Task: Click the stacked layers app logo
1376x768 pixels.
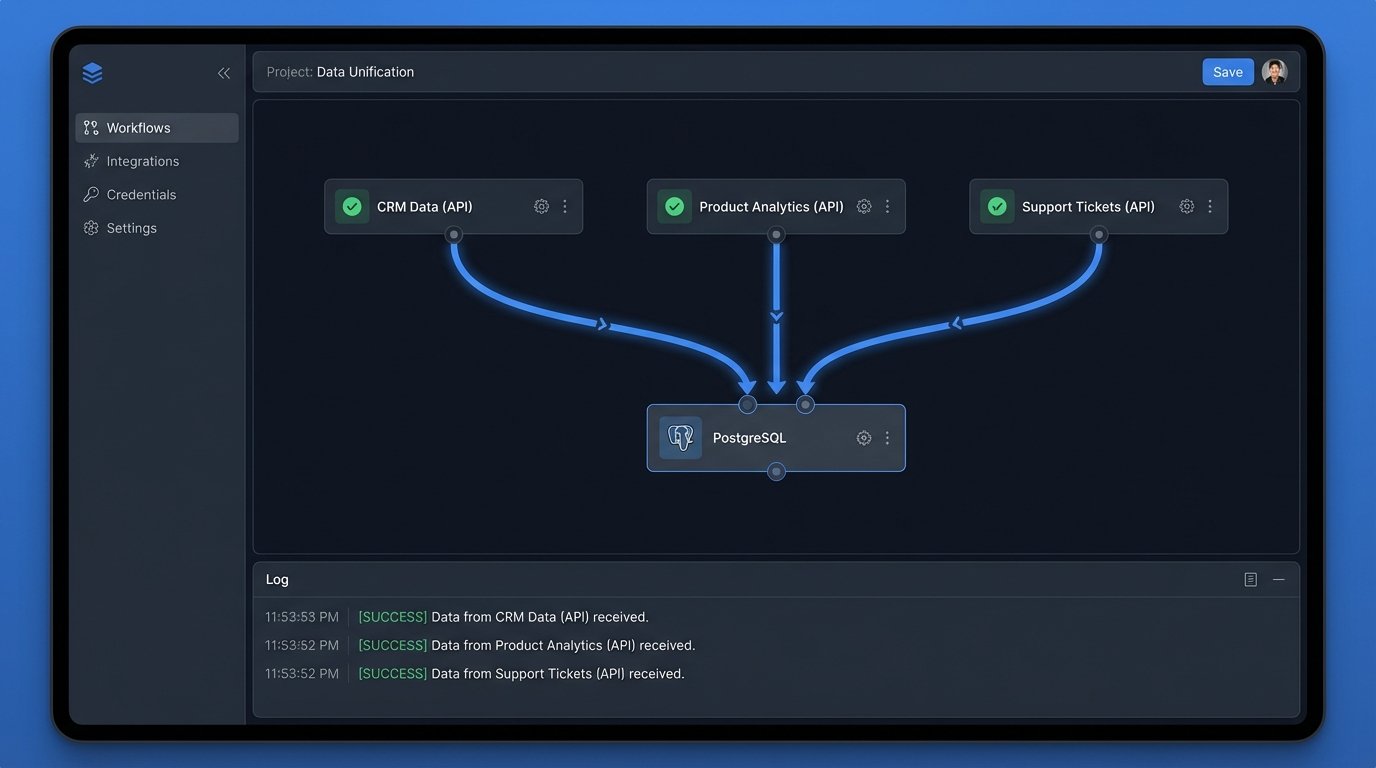Action: coord(93,73)
